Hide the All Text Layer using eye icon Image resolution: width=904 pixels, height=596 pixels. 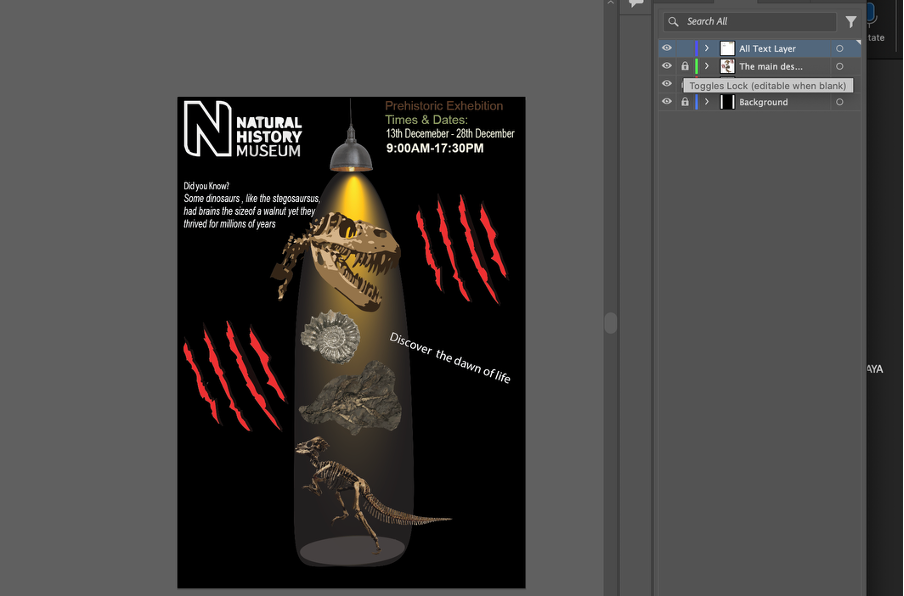coord(667,48)
